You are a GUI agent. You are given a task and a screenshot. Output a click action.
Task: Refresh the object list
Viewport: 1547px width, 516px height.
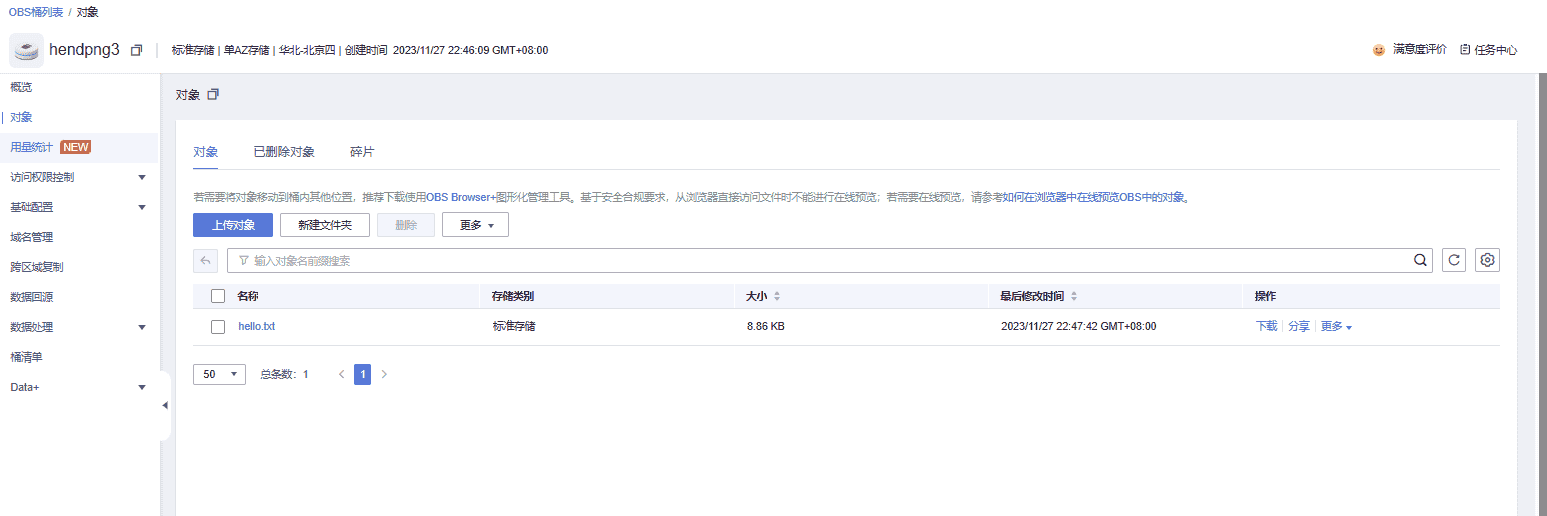pyautogui.click(x=1455, y=260)
